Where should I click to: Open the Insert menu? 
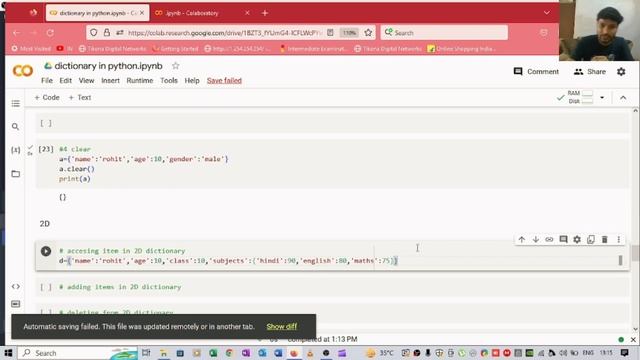(110, 80)
